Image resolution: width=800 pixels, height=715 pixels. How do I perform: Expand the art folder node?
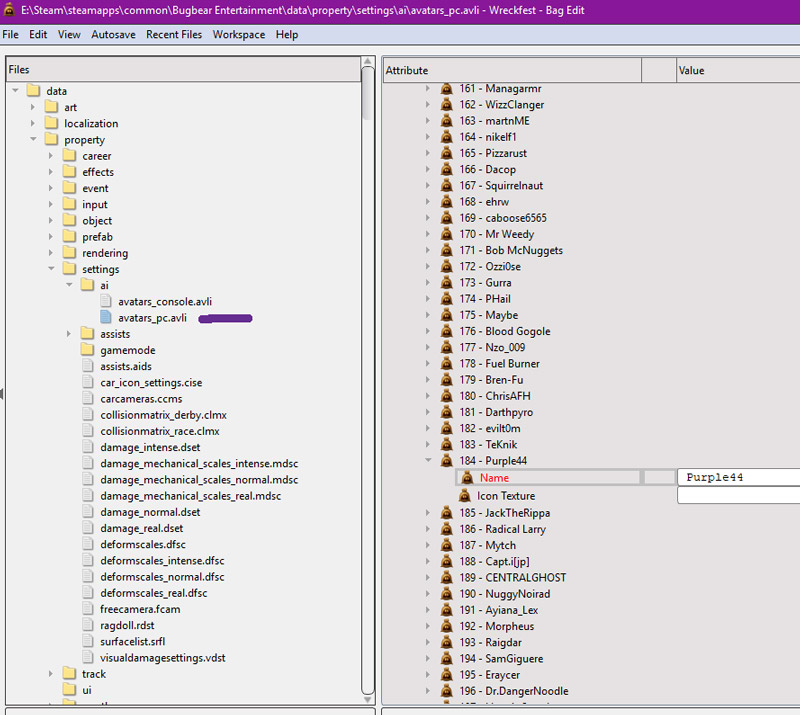33,107
